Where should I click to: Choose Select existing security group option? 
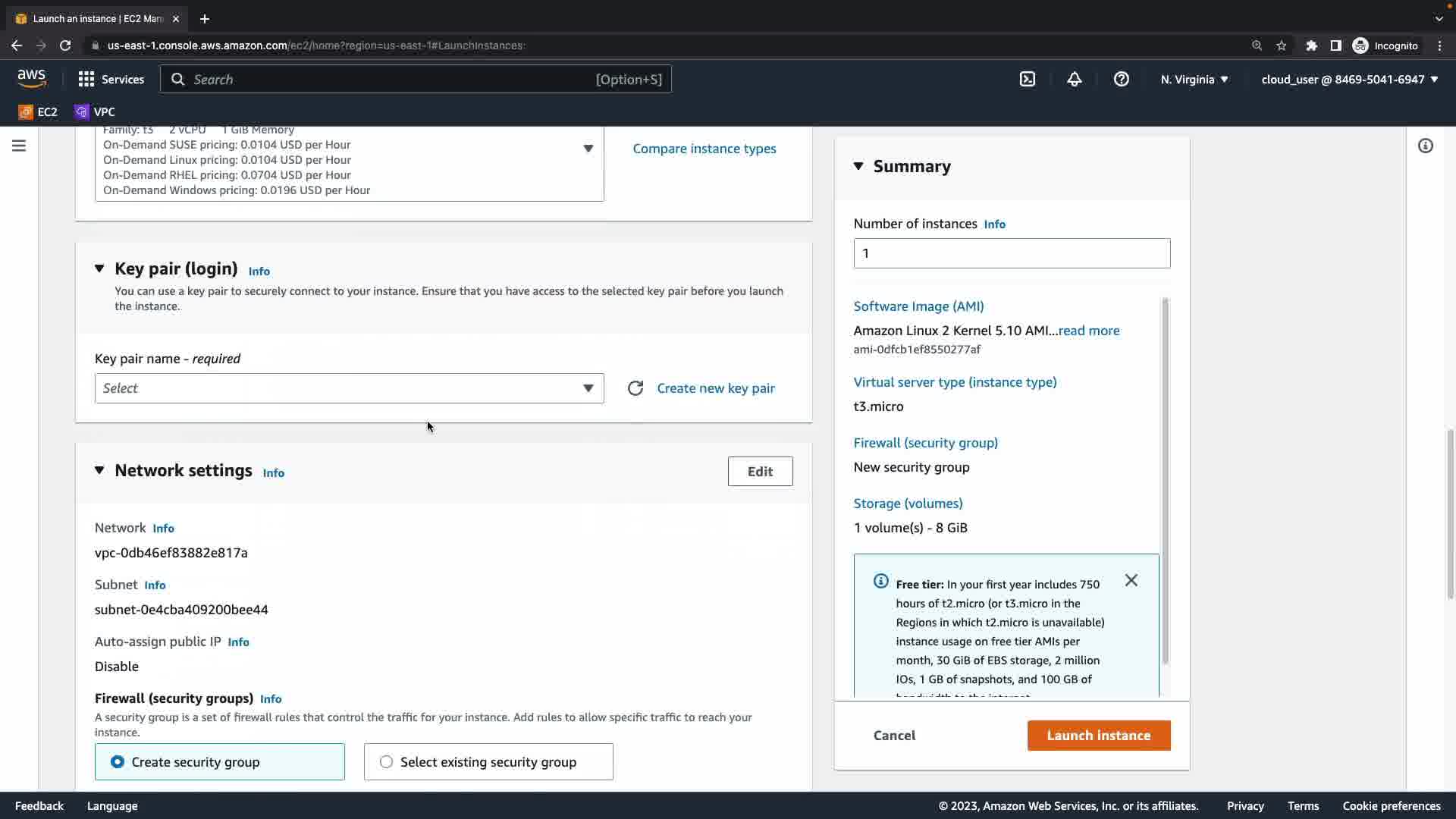pos(387,762)
